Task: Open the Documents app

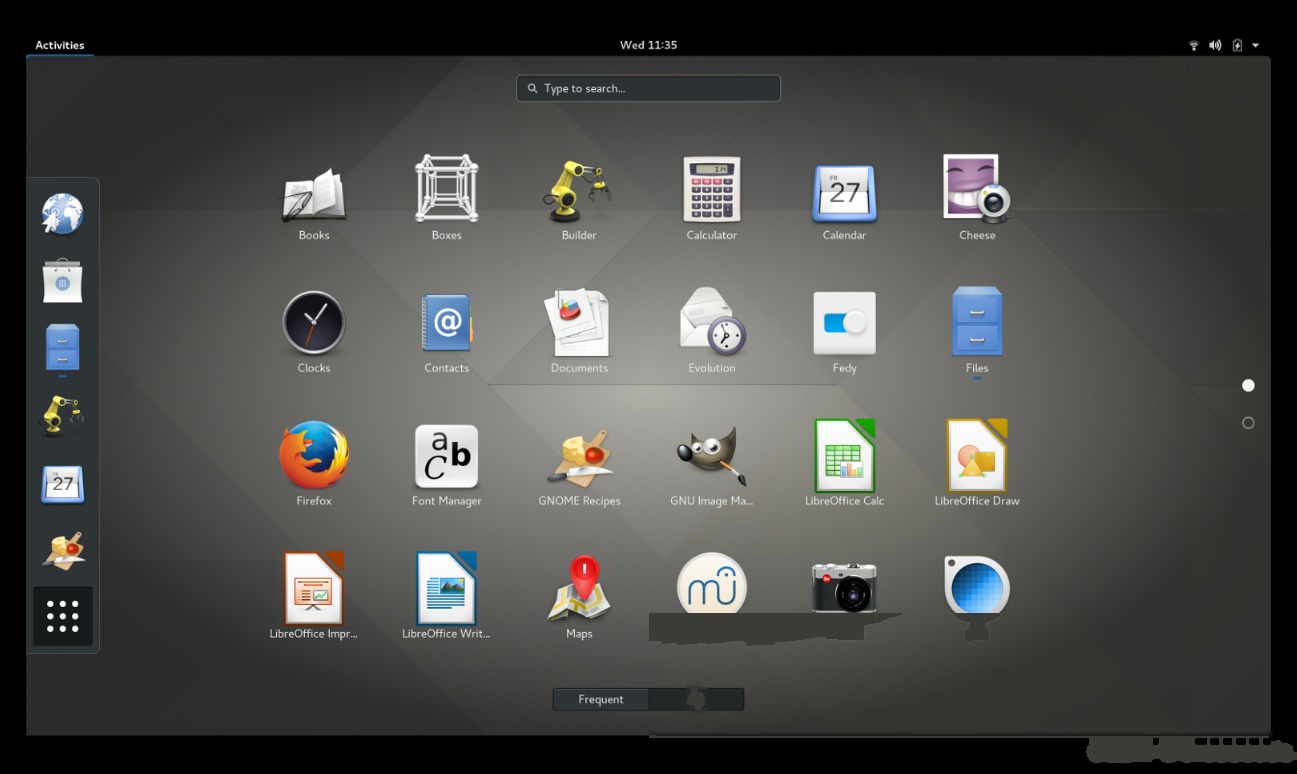Action: [579, 322]
